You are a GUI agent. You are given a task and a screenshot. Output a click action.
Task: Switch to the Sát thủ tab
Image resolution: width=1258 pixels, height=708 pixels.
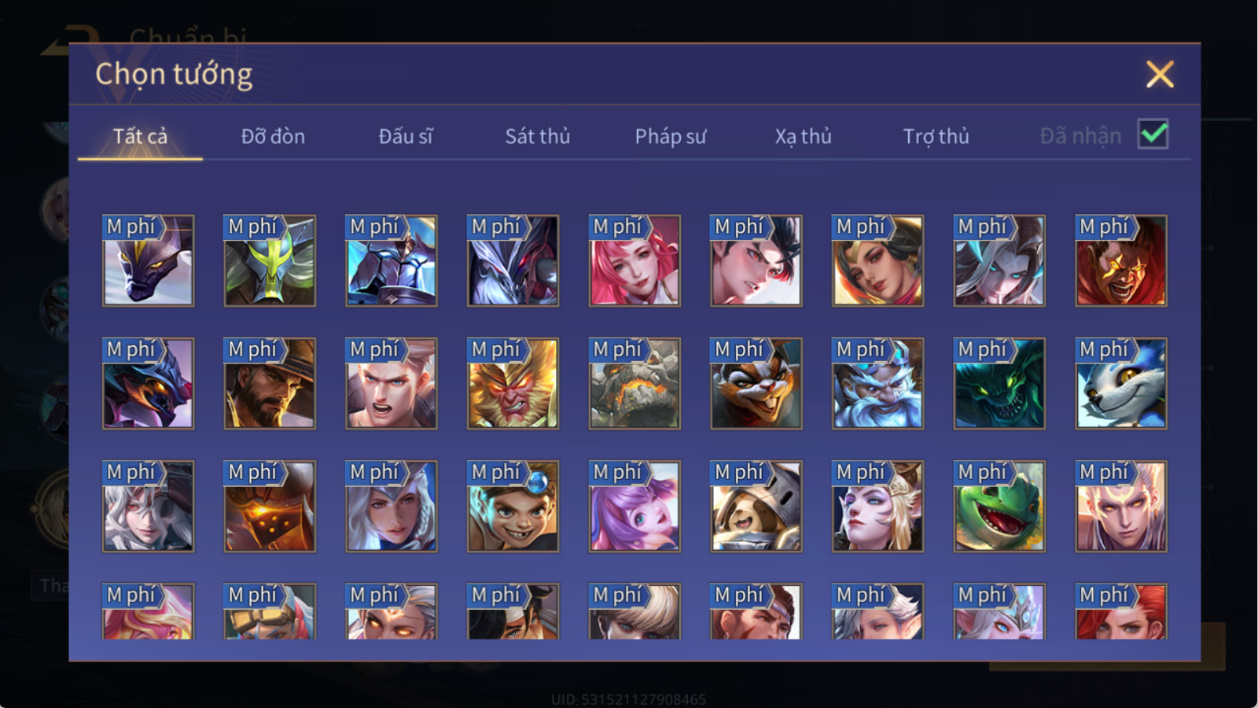[x=538, y=136]
